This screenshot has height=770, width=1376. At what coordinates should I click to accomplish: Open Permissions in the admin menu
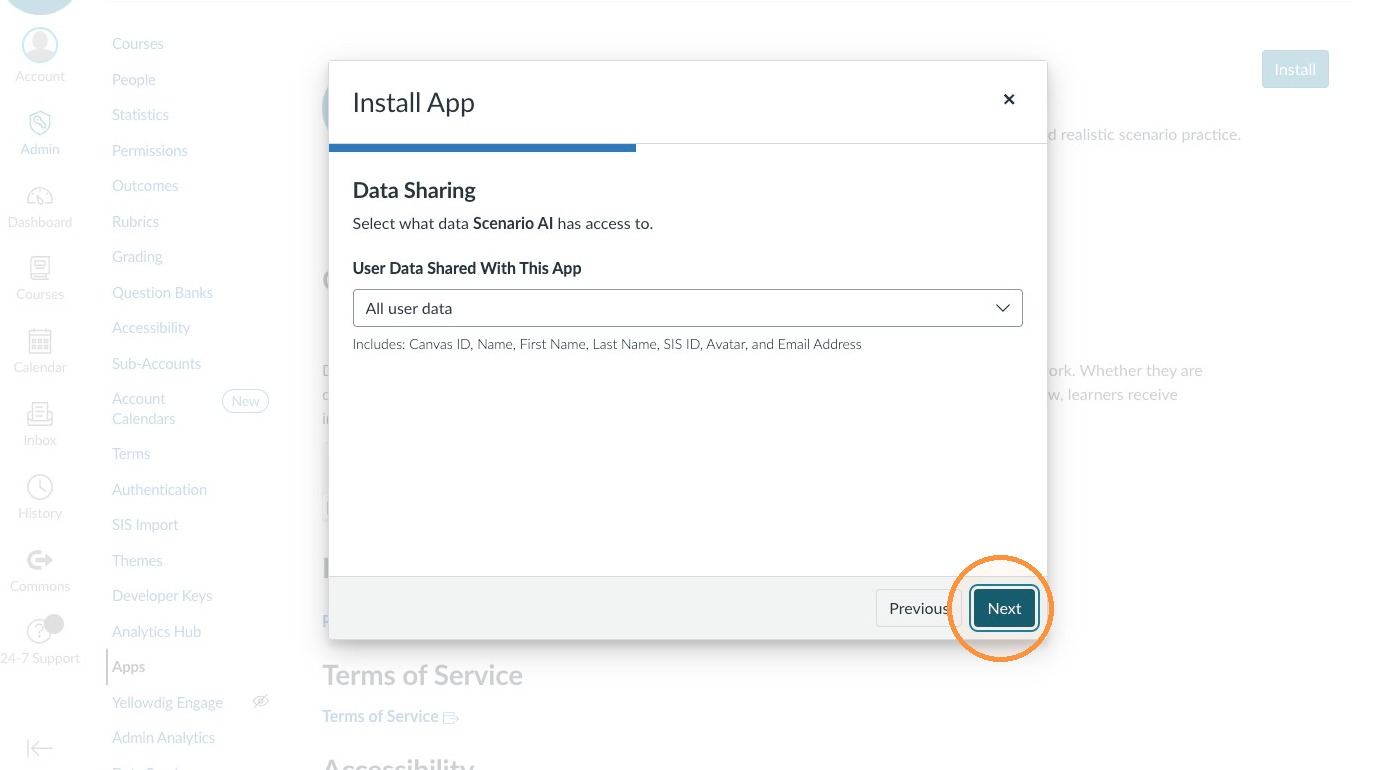tap(150, 151)
